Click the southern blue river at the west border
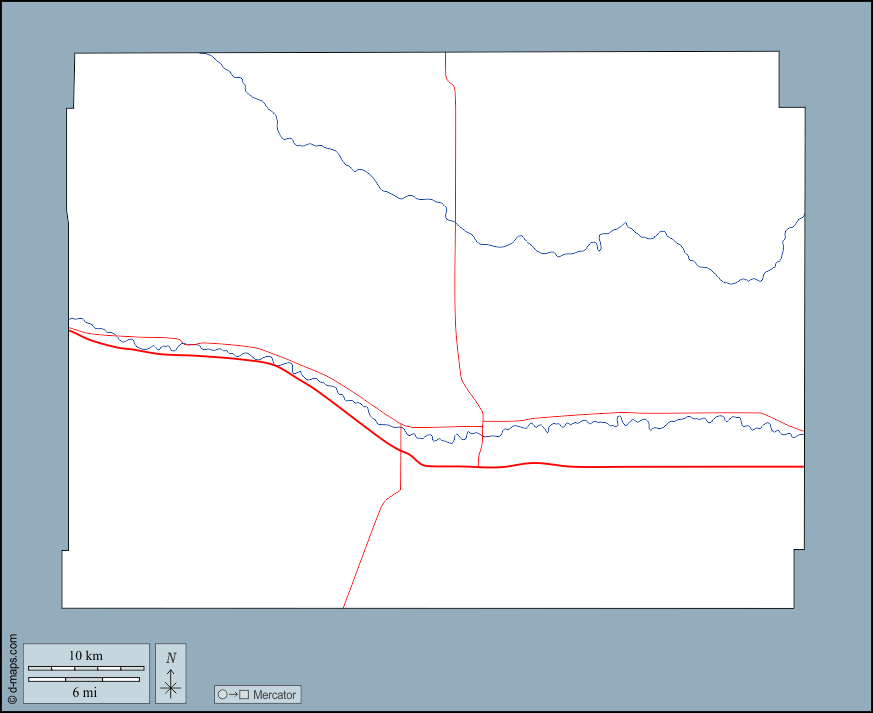The width and height of the screenshot is (873, 713). (x=75, y=320)
